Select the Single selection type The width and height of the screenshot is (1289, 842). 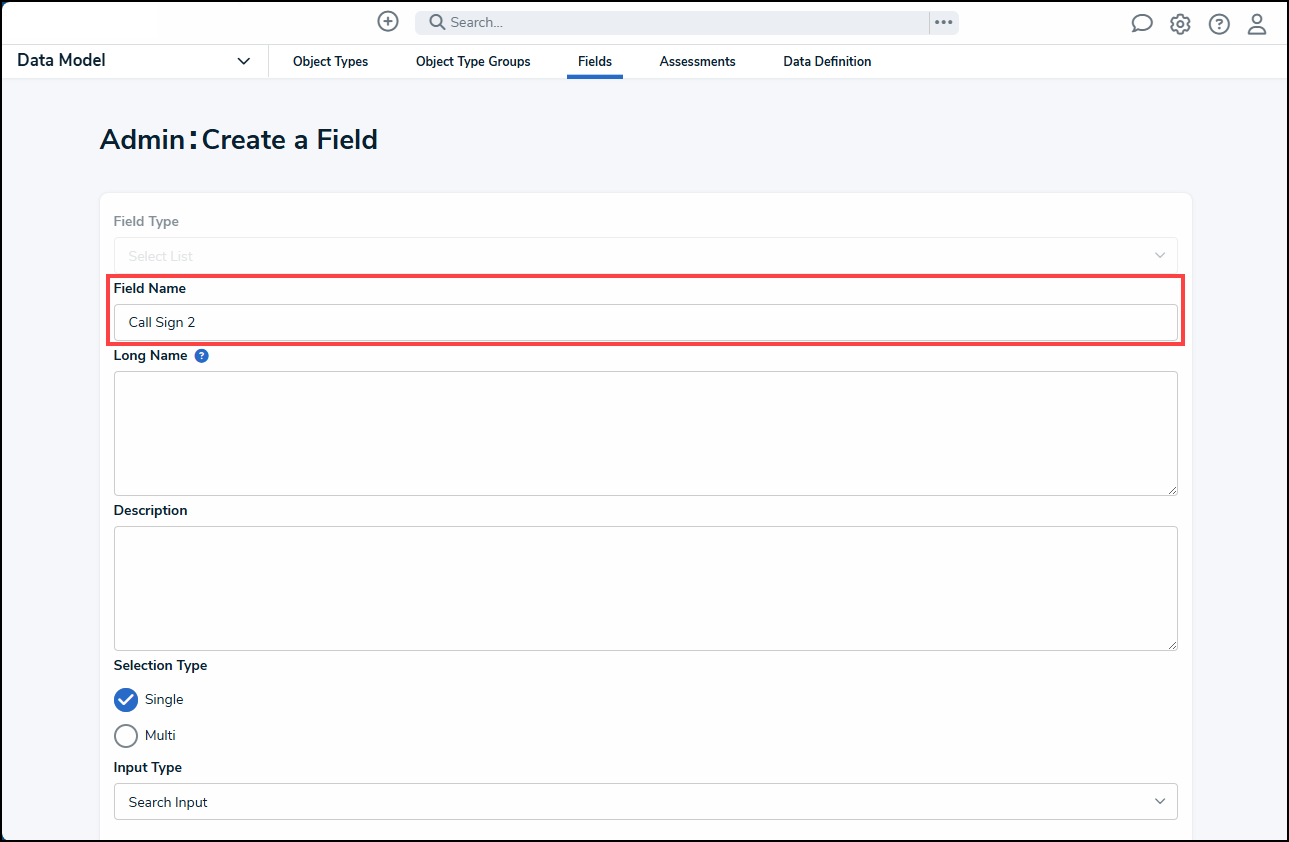click(126, 699)
